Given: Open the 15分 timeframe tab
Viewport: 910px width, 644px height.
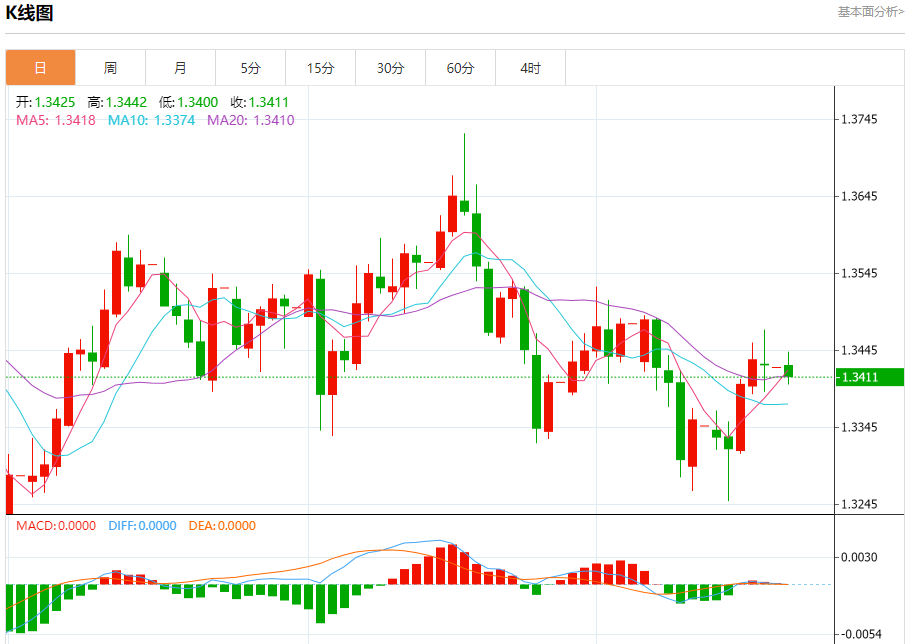Looking at the screenshot, I should tap(320, 68).
